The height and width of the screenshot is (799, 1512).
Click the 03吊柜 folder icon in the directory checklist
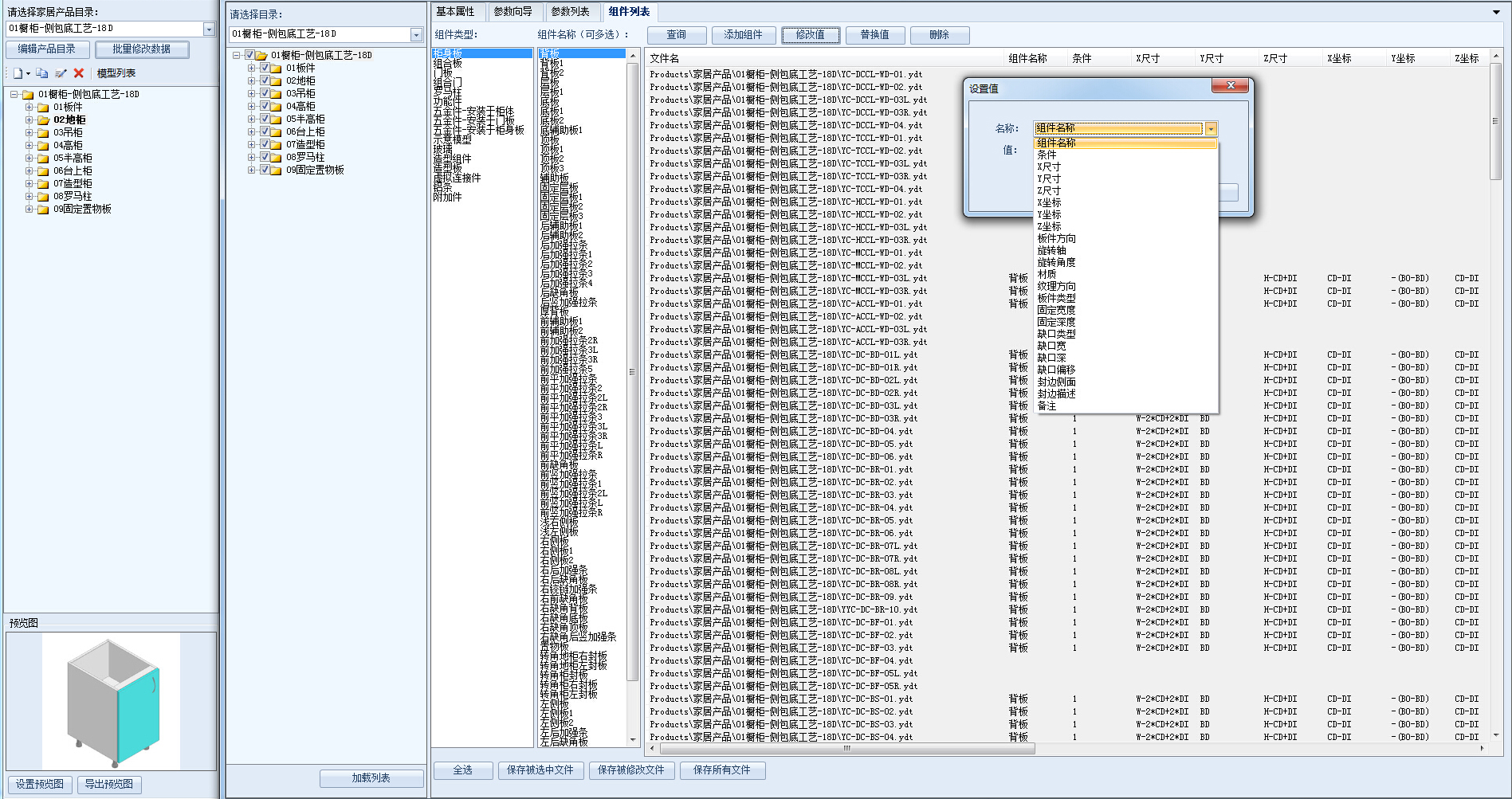click(276, 94)
